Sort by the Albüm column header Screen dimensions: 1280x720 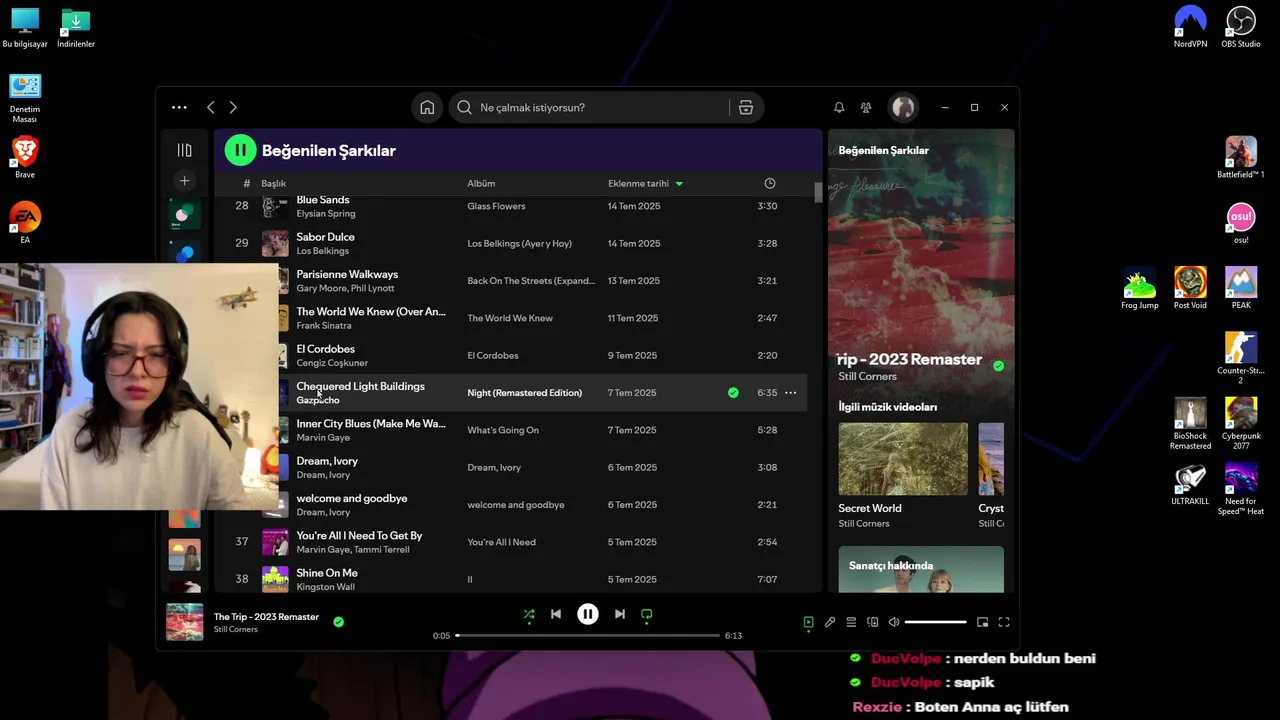click(x=481, y=183)
